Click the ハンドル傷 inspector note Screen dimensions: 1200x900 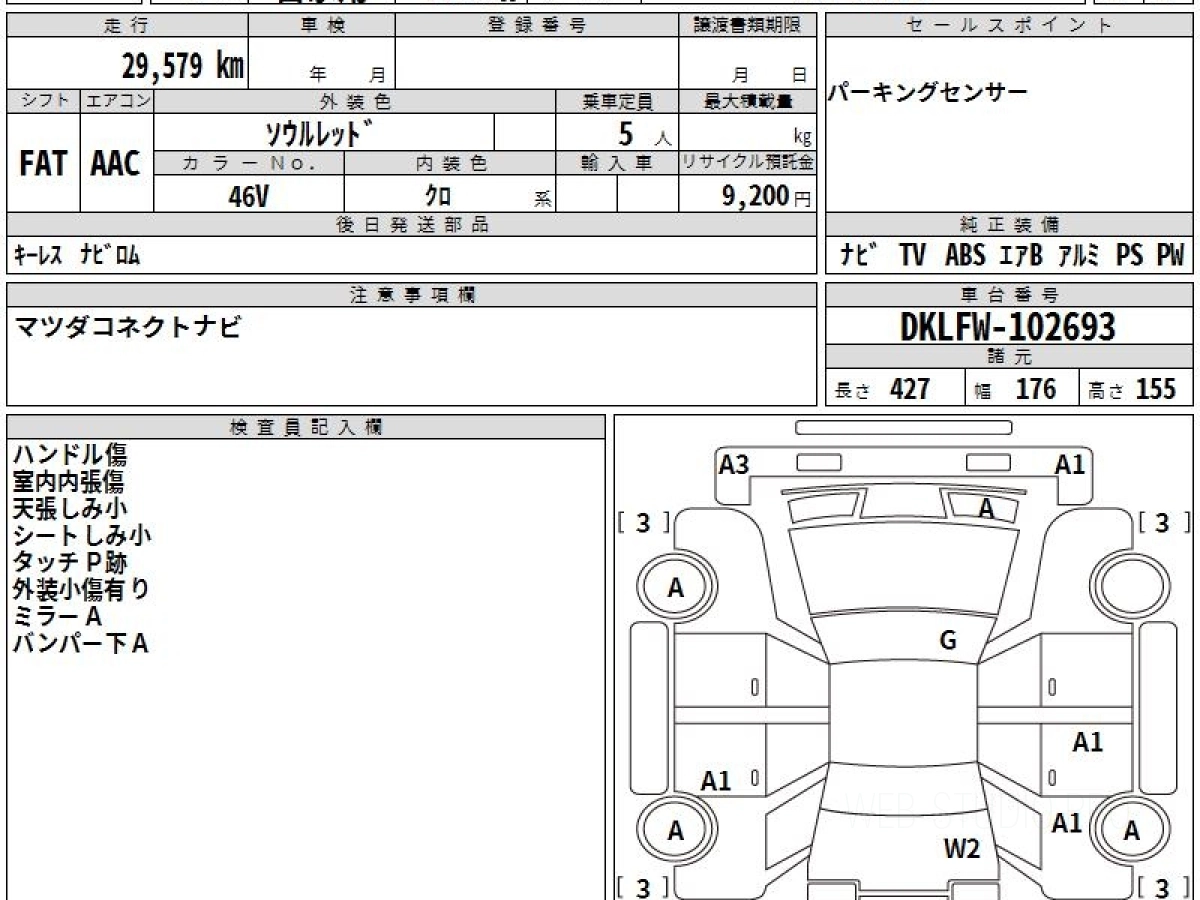(70, 456)
